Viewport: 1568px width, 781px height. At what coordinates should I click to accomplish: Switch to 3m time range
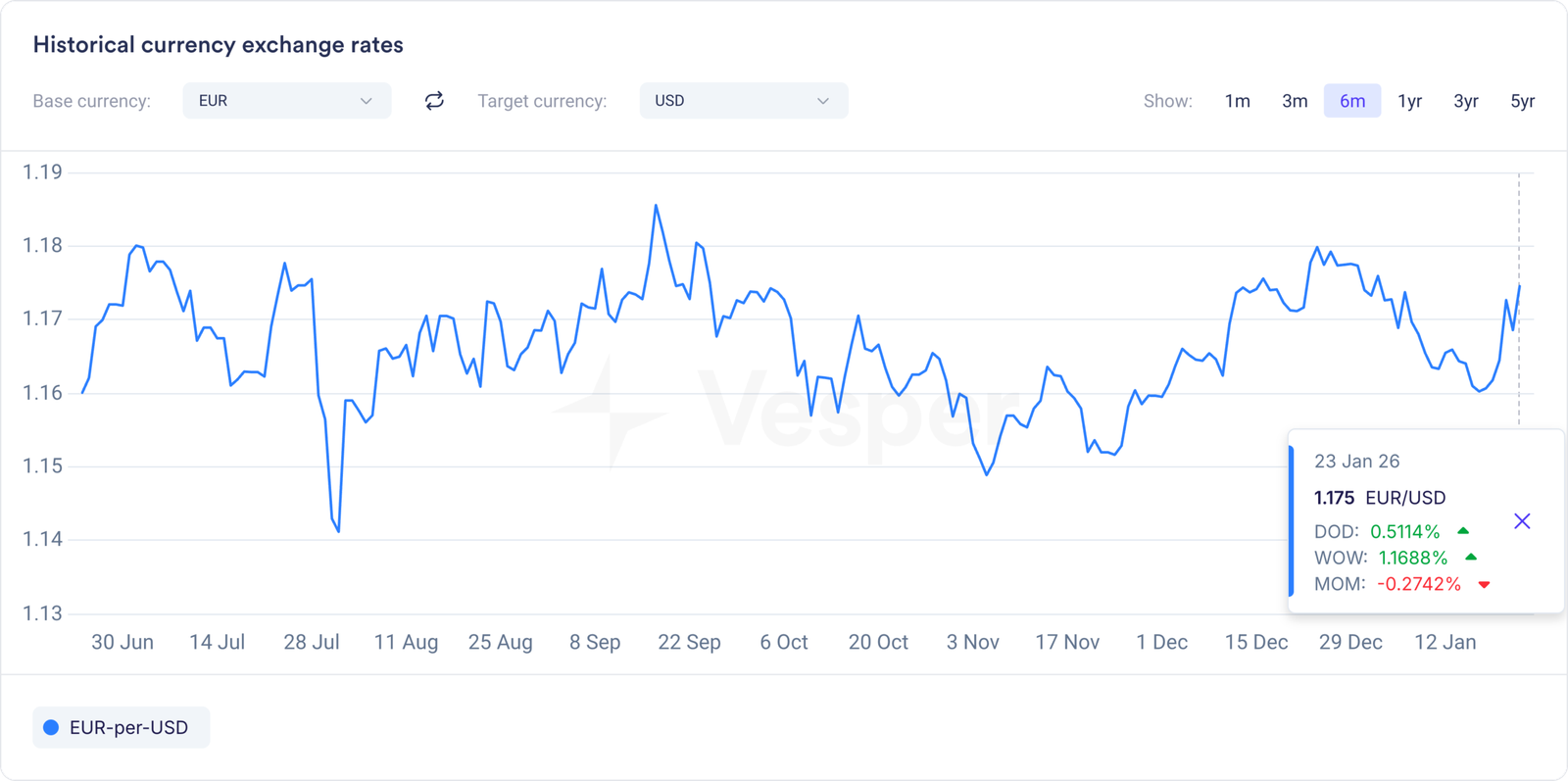pyautogui.click(x=1295, y=101)
